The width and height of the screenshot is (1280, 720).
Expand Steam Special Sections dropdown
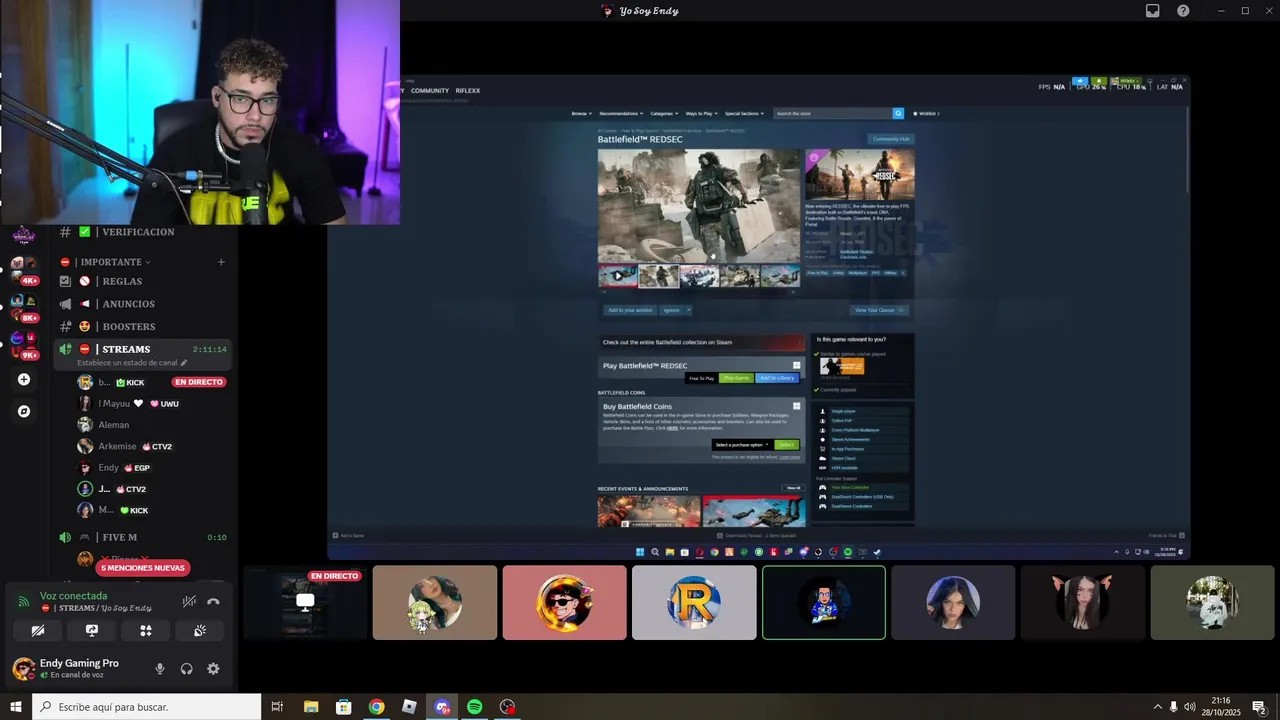745,113
